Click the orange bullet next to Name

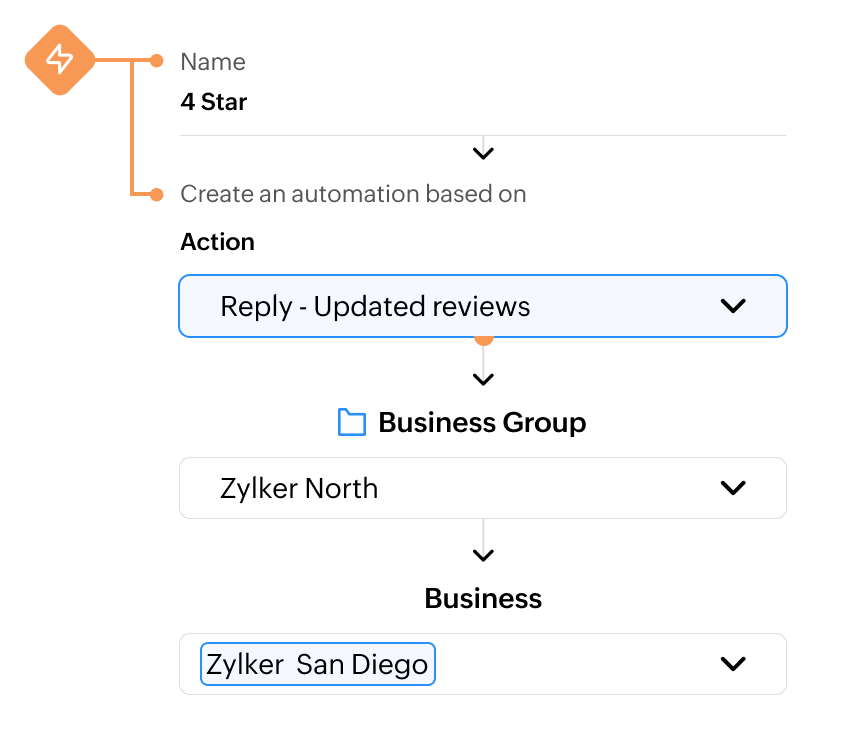[156, 61]
